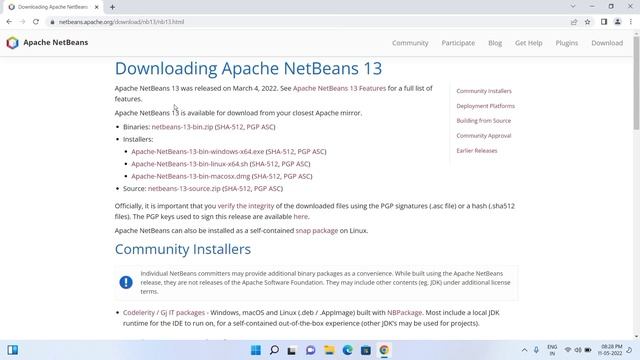Open the PGP keys 'here' link
This screenshot has width=640, height=360.
coord(300,217)
